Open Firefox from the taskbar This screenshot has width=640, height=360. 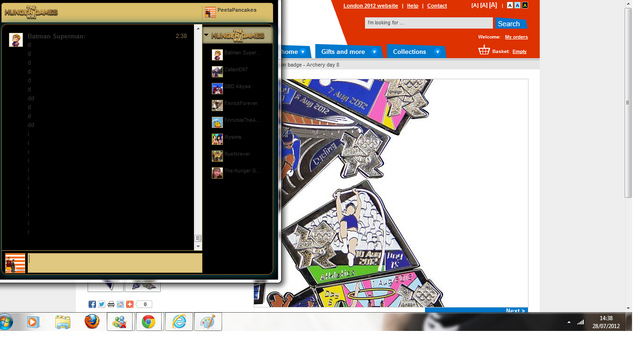pyautogui.click(x=92, y=322)
